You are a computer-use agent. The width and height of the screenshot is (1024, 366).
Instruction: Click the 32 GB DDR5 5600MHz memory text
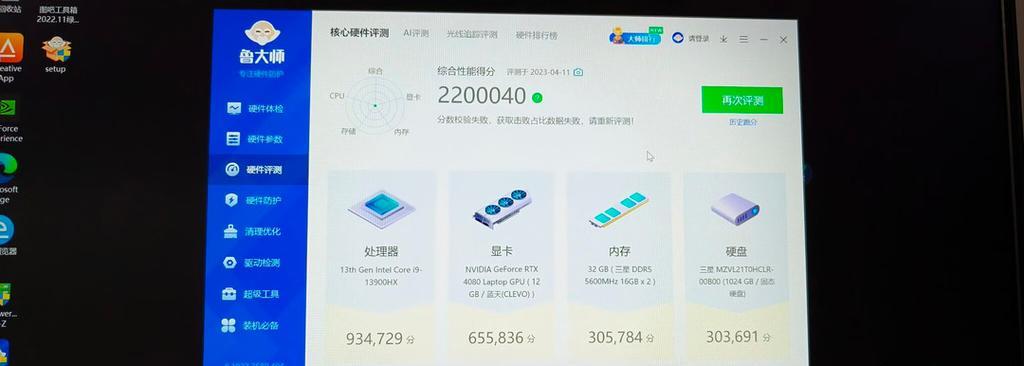[620, 275]
